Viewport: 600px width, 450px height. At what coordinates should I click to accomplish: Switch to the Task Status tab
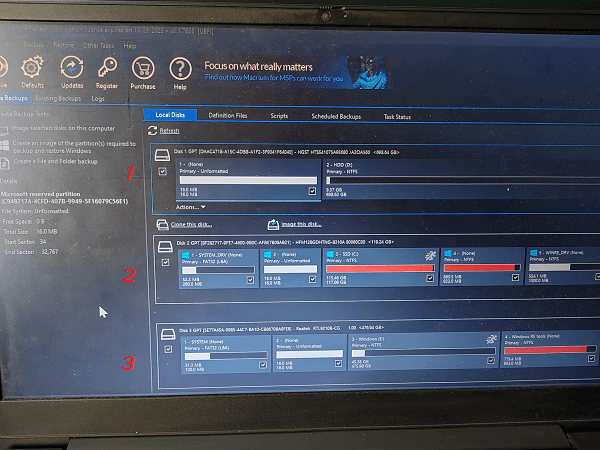pyautogui.click(x=397, y=117)
